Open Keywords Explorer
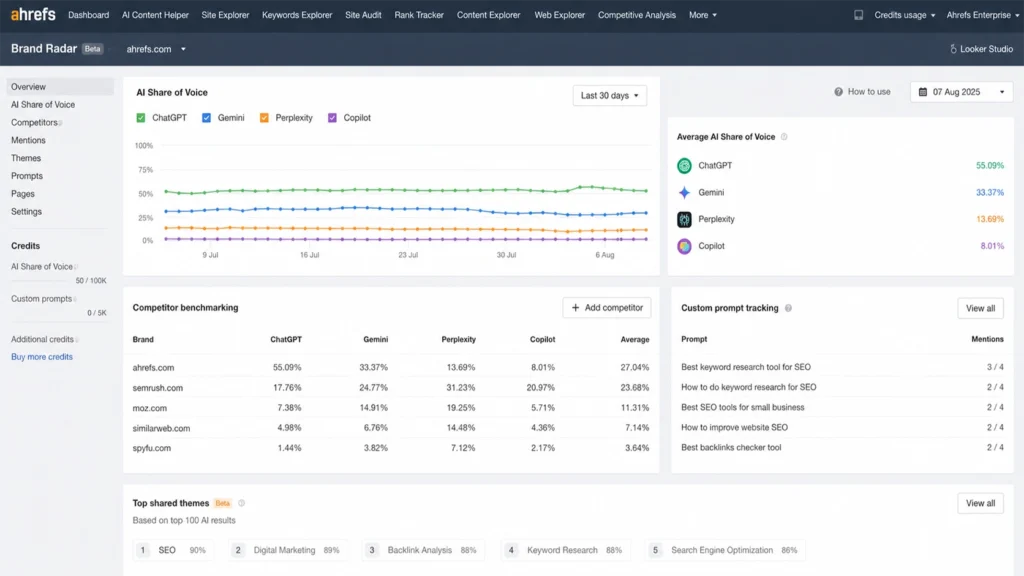This screenshot has height=576, width=1024. [x=297, y=15]
